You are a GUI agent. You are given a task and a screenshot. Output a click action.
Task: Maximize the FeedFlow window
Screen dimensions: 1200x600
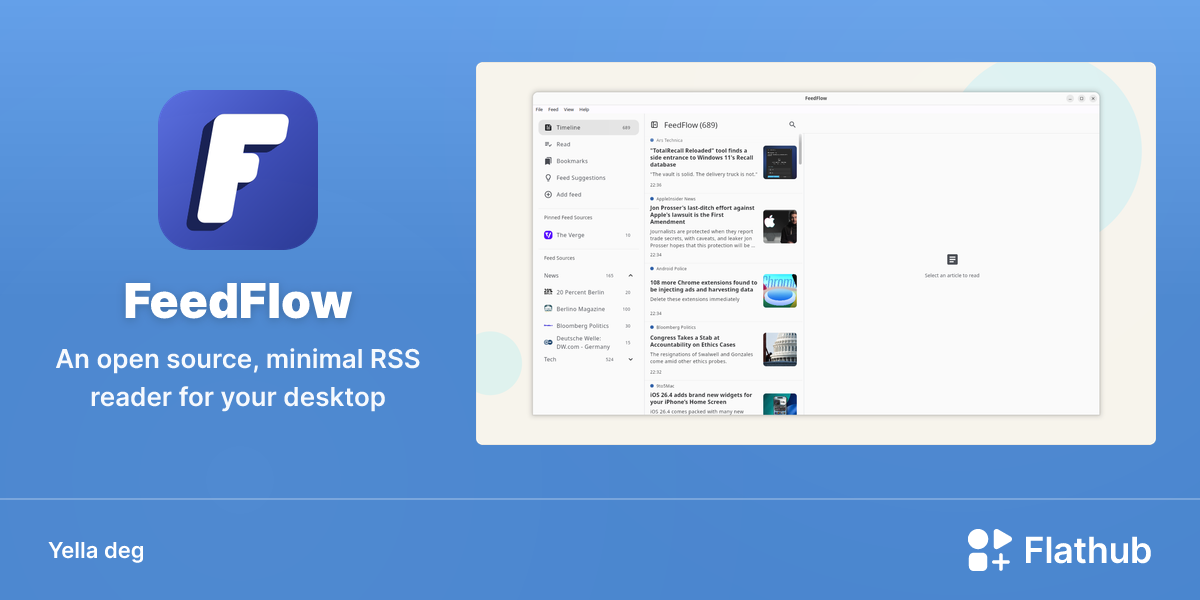pos(1081,98)
